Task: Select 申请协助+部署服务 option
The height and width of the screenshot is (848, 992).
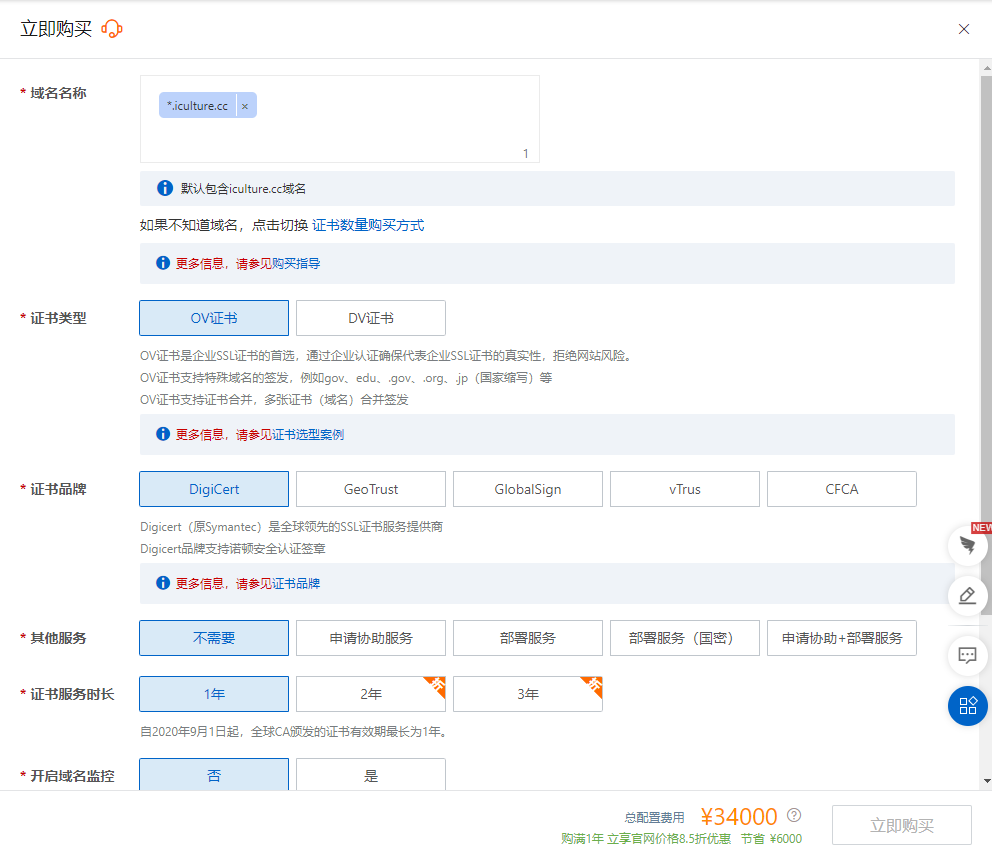Action: 841,638
